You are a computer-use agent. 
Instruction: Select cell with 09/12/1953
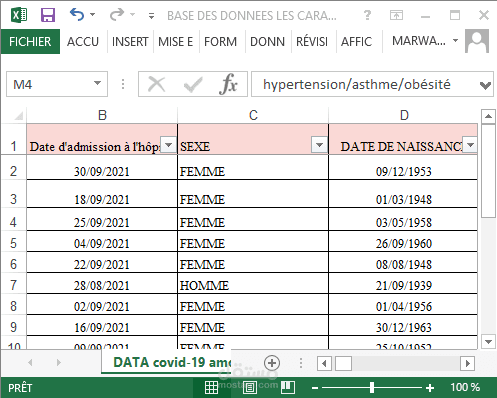click(x=403, y=167)
